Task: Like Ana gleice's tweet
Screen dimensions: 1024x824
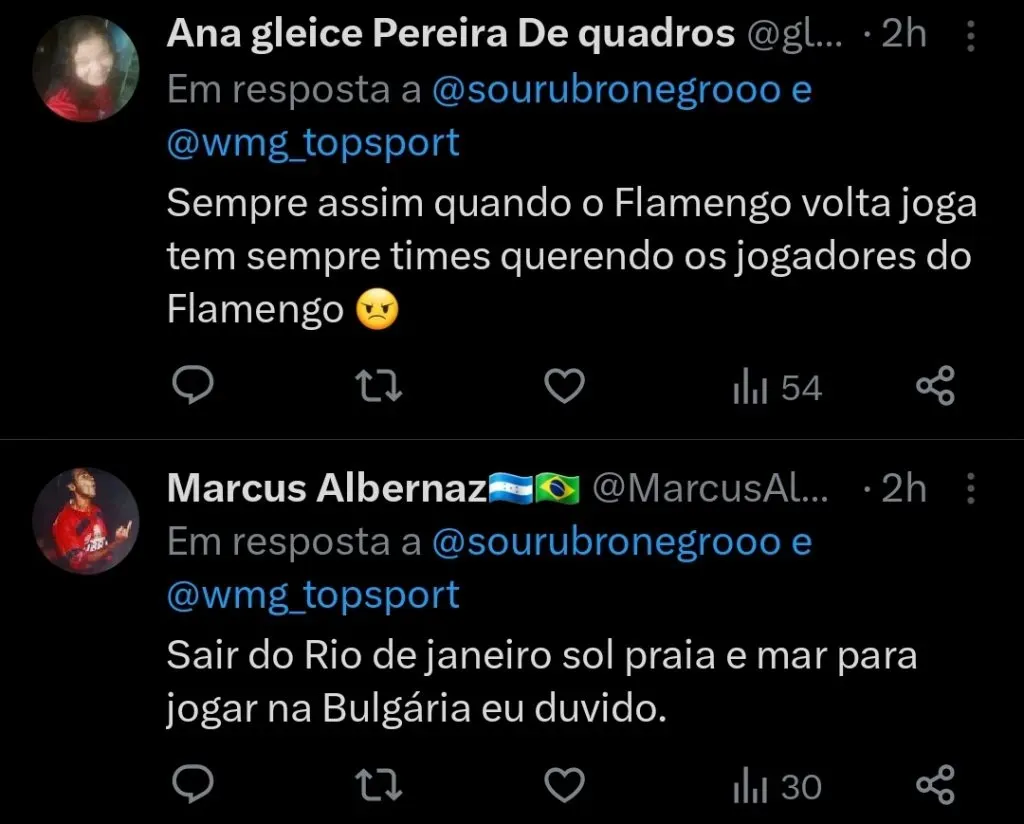Action: pos(563,386)
